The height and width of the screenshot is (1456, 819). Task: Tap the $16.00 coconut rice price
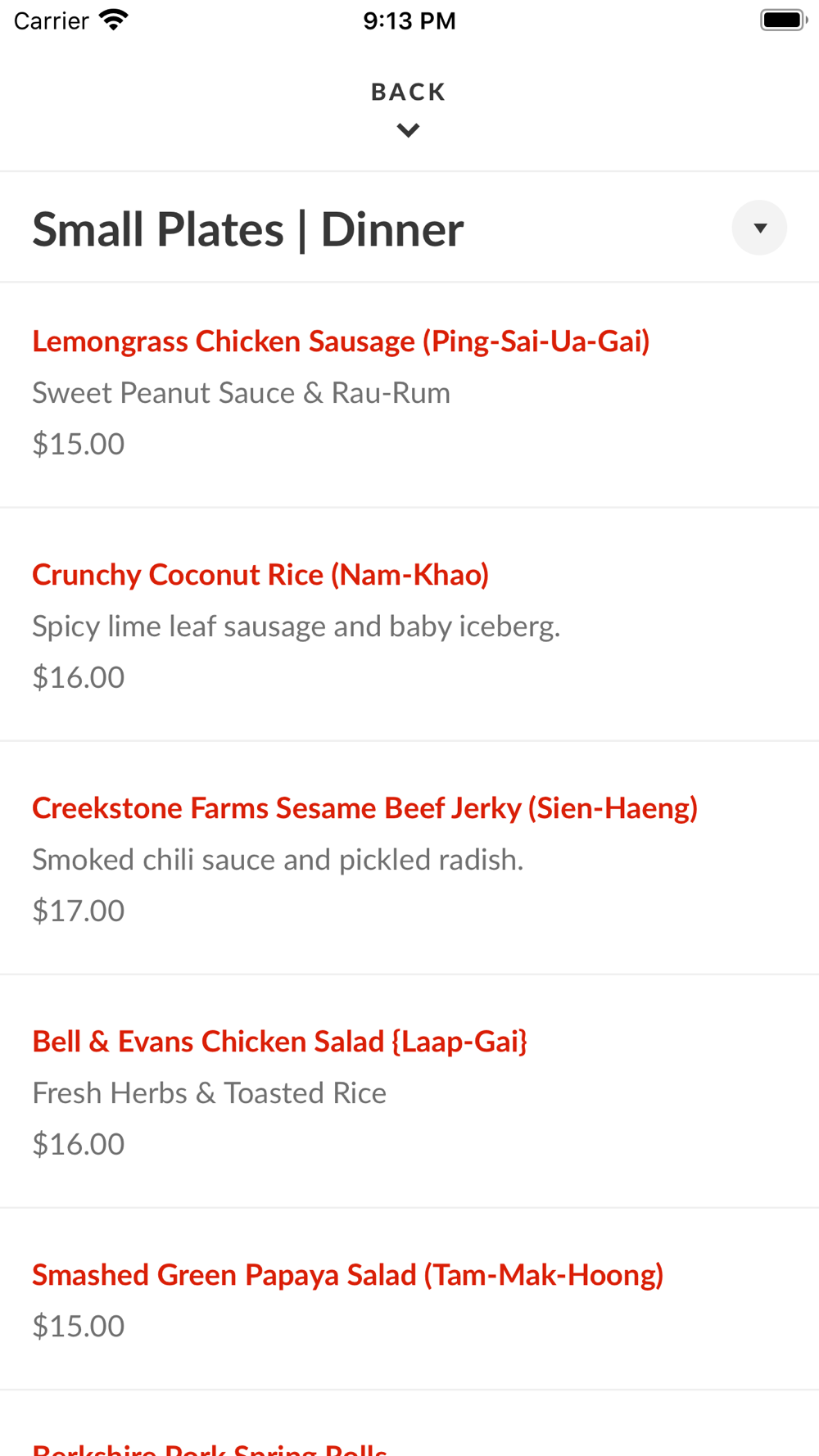click(x=79, y=677)
